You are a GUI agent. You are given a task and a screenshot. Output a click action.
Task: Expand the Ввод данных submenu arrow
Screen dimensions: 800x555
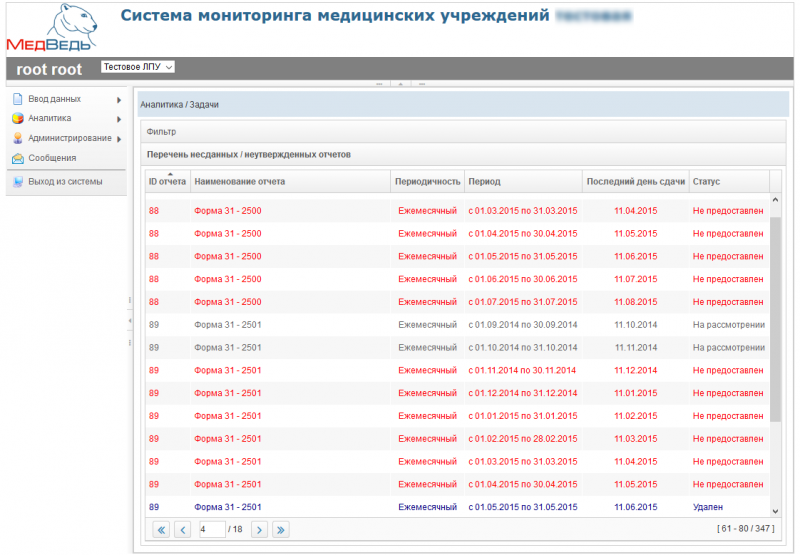(119, 100)
